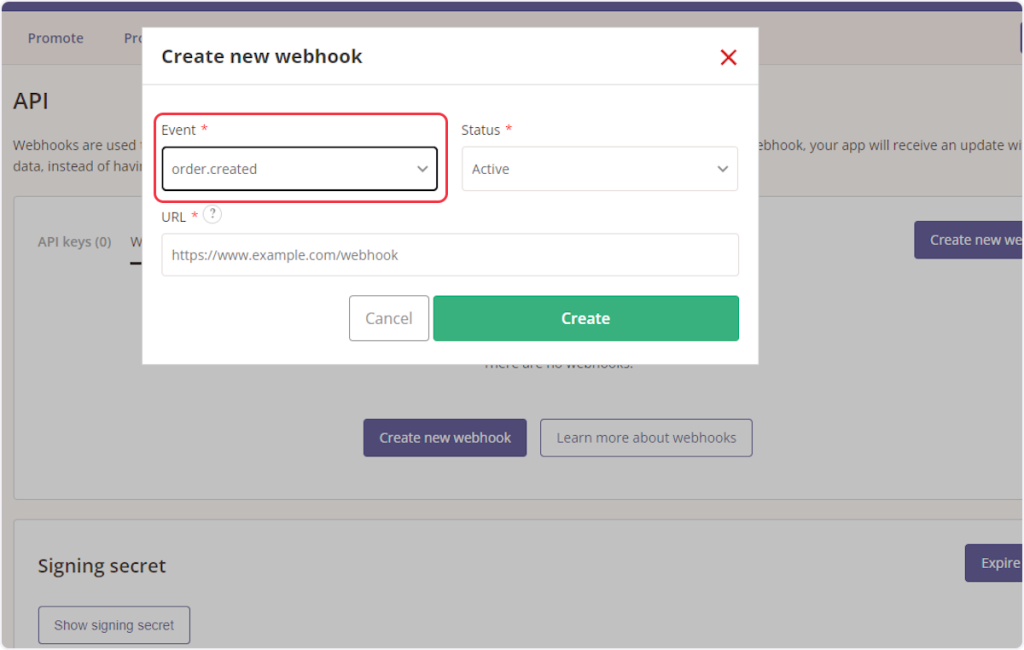Click the URL help question mark icon
The width and height of the screenshot is (1024, 650).
212,215
